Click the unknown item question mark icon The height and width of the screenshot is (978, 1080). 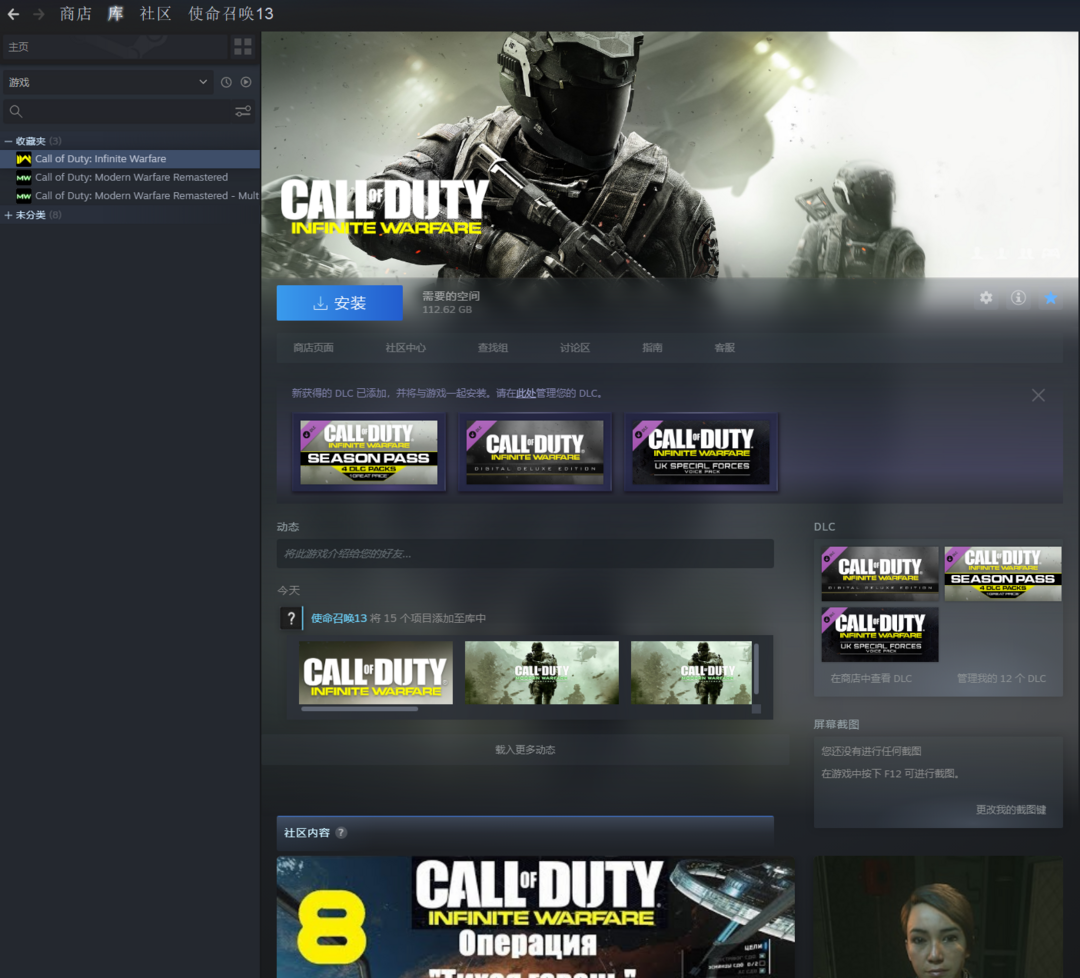tap(291, 618)
